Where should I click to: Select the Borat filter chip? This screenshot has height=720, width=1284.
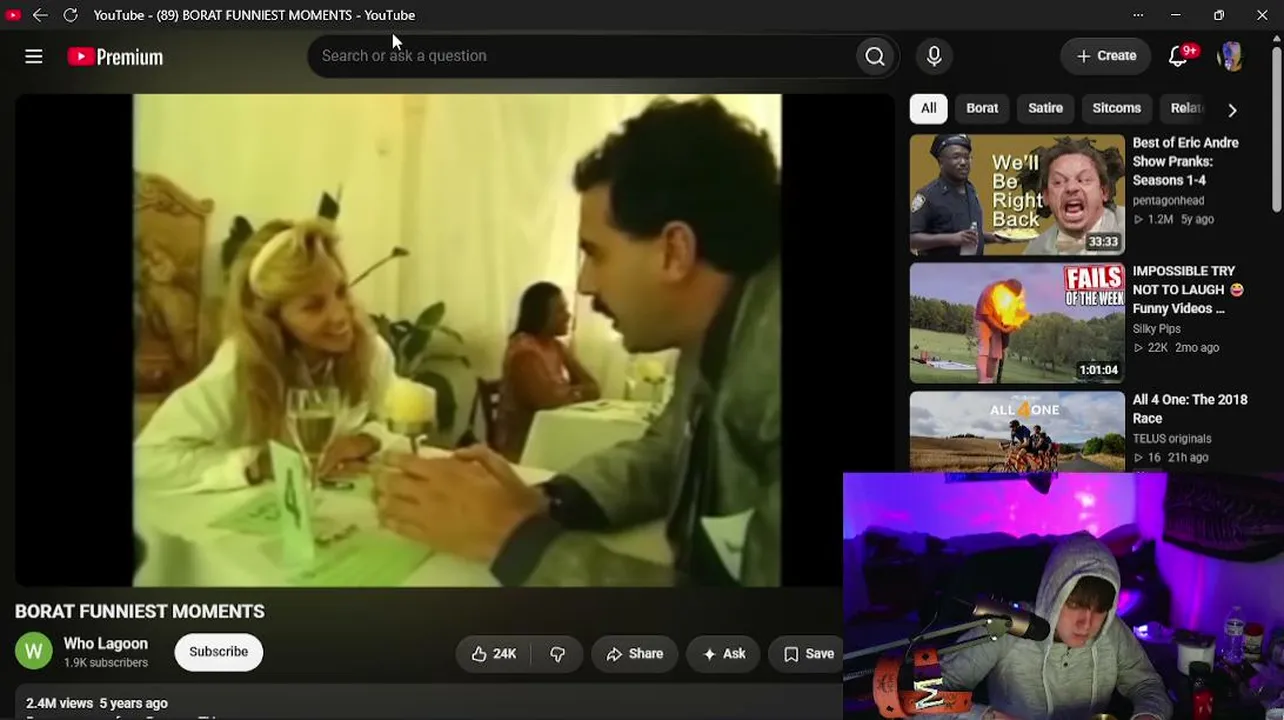(982, 108)
